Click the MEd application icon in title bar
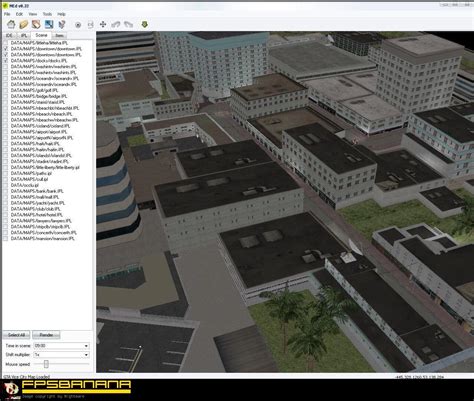474x401 pixels. (5, 6)
